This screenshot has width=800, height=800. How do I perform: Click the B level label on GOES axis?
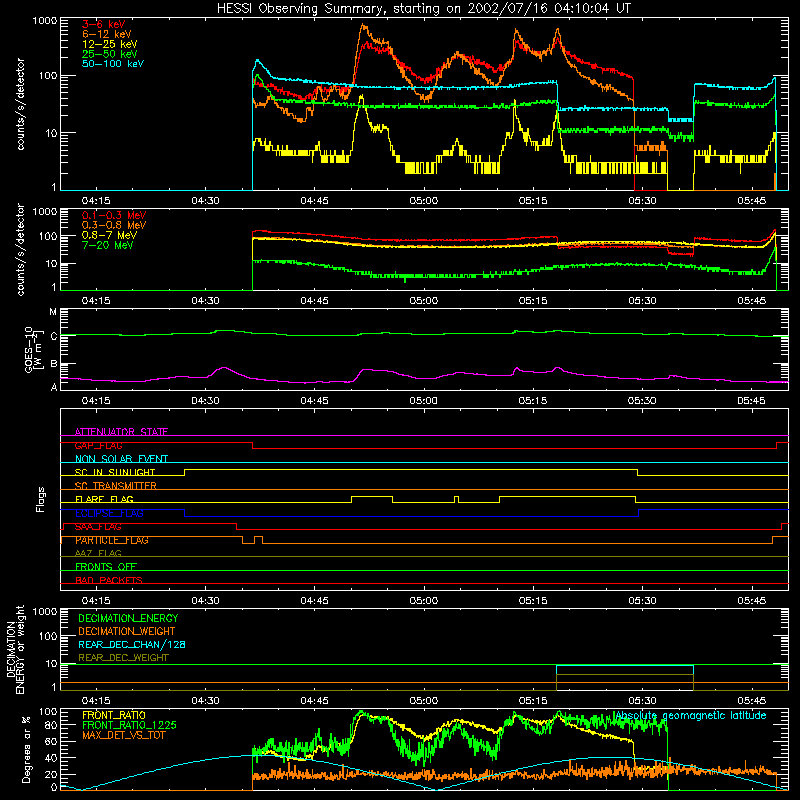click(x=53, y=364)
